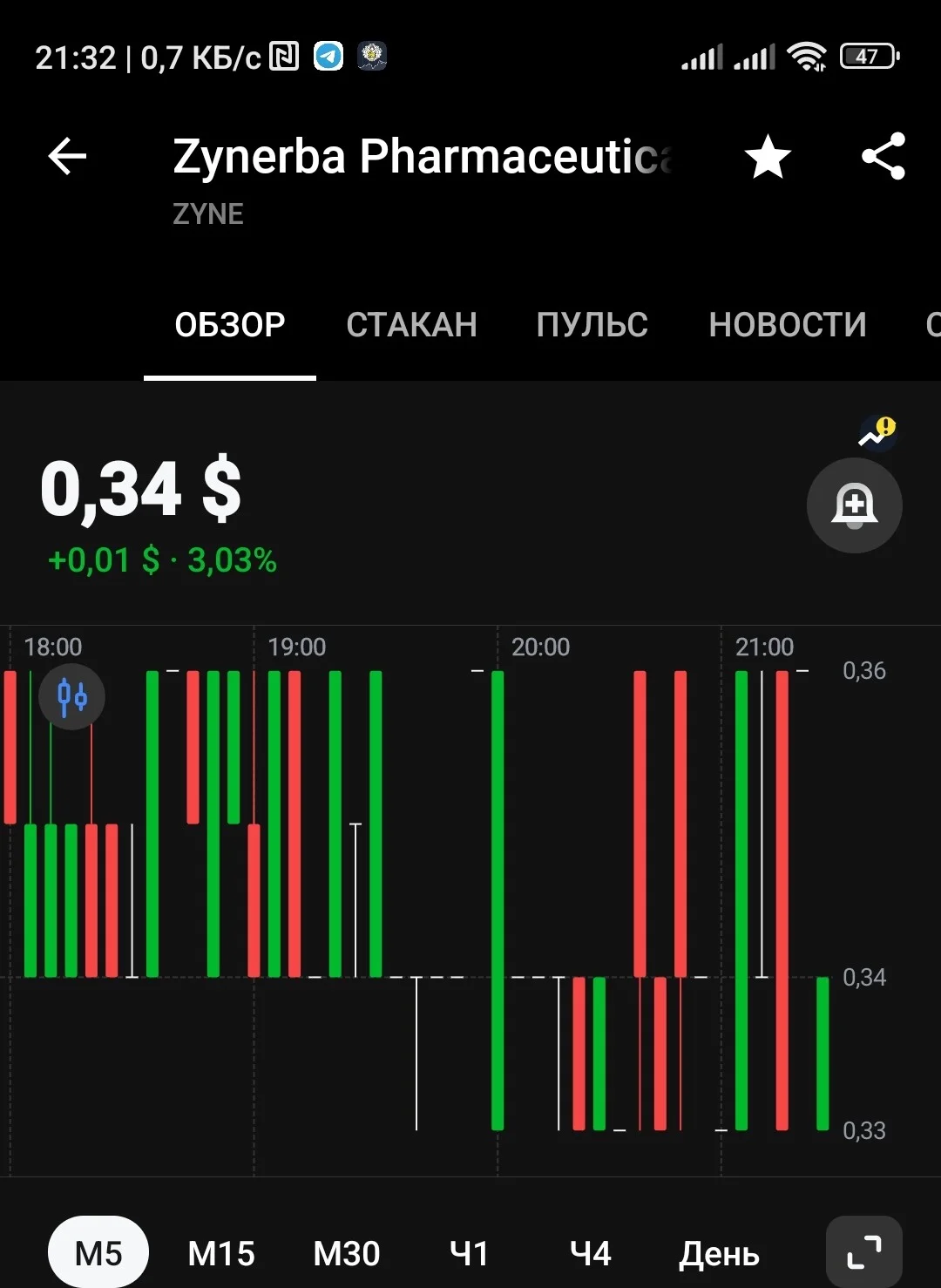The height and width of the screenshot is (1288, 941).
Task: Tap the last green candle on the chart
Action: click(x=823, y=1054)
